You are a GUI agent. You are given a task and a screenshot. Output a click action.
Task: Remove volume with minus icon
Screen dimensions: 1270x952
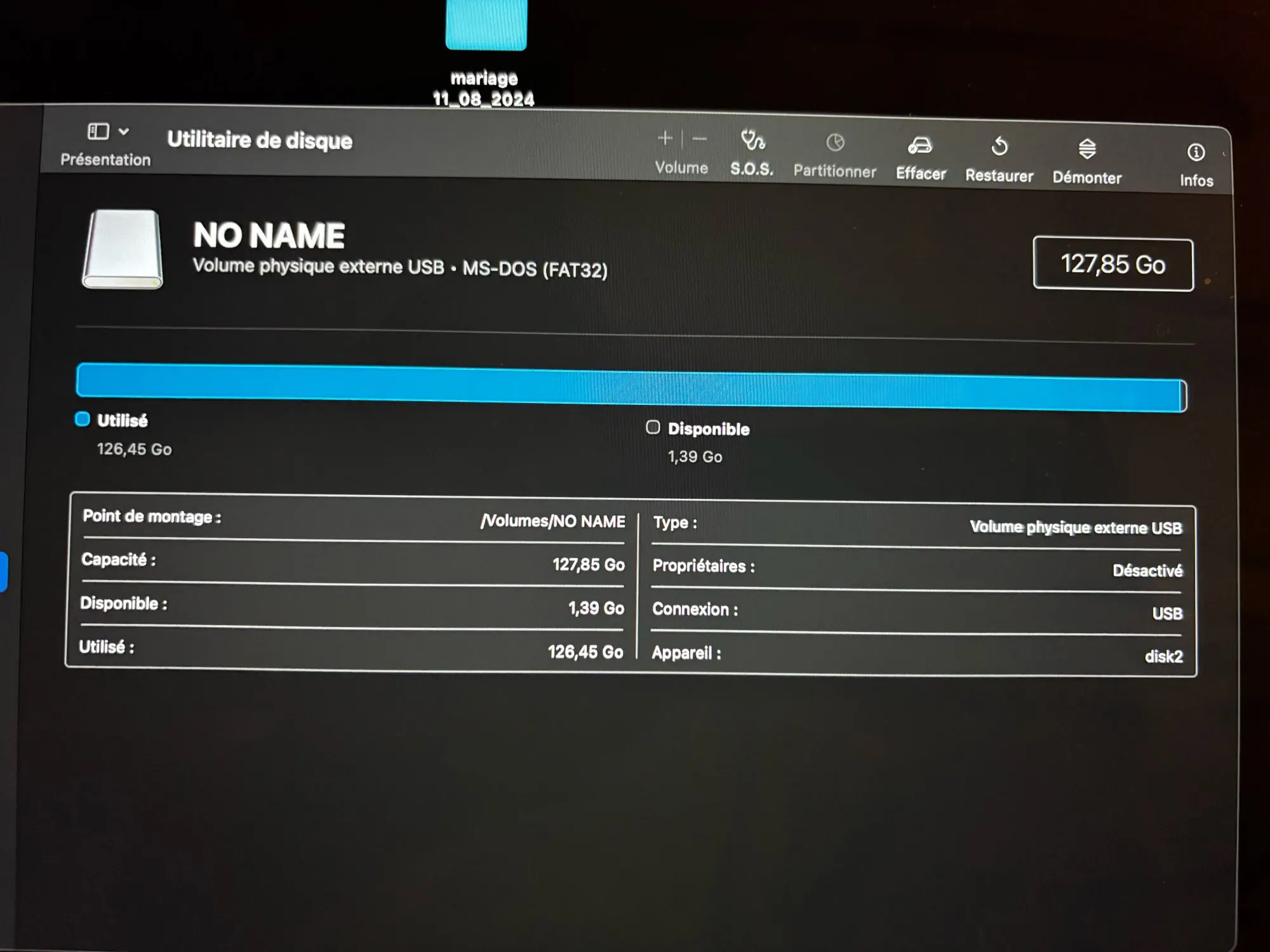[699, 138]
